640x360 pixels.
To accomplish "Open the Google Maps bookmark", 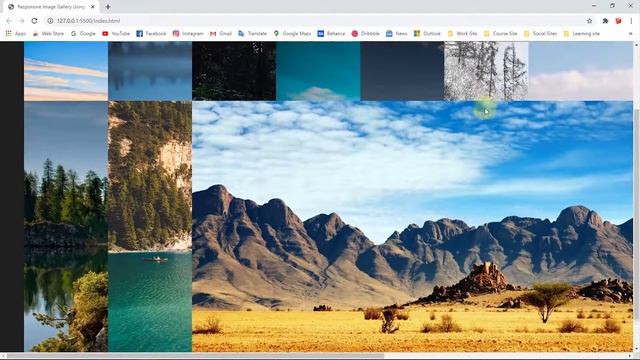I will point(292,33).
